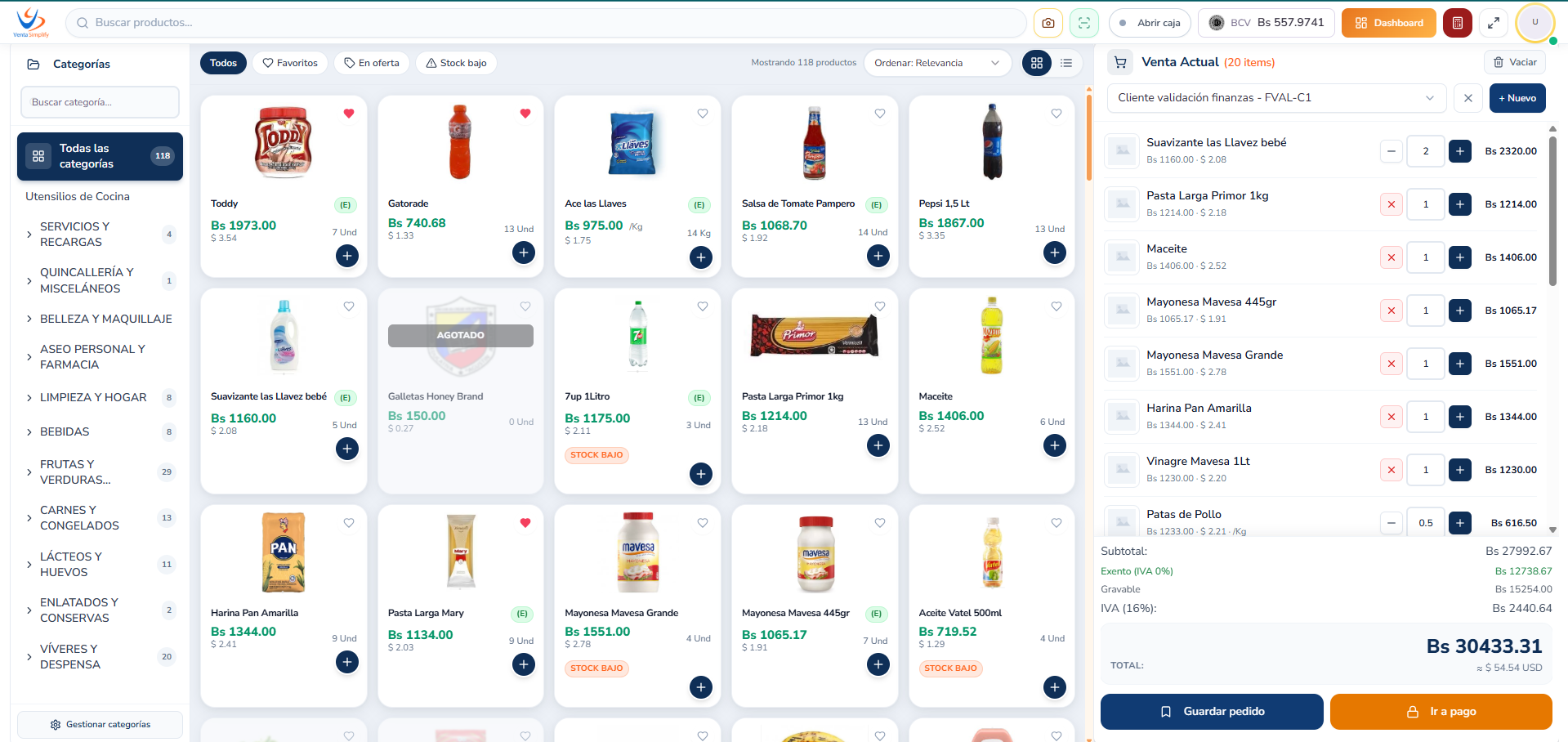Expand CARNES Y CONGELADOS category

coord(29,518)
